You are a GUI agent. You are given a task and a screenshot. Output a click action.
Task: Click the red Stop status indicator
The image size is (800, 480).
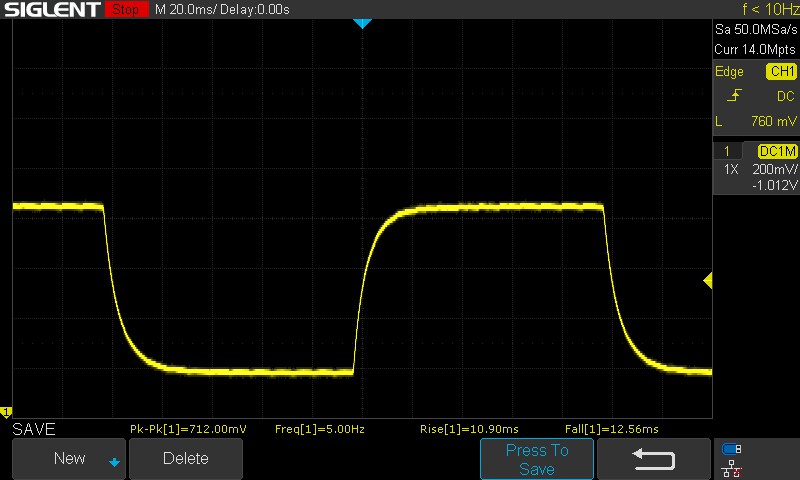[x=126, y=9]
